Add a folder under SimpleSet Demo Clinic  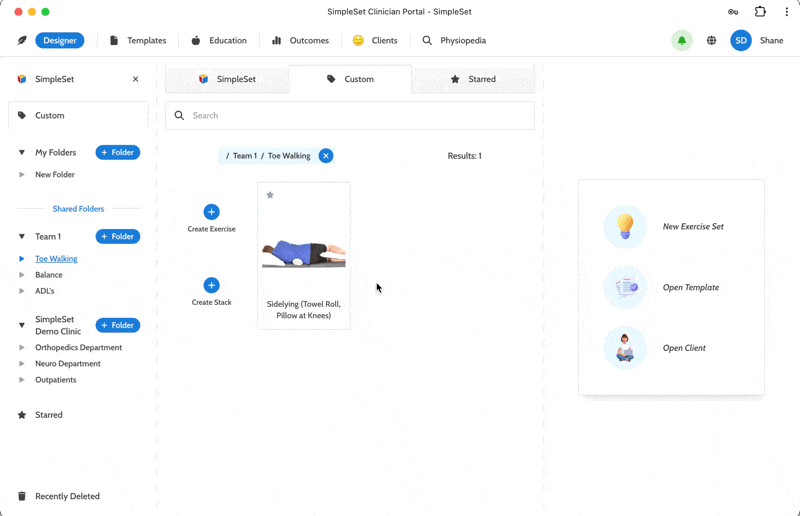pos(118,325)
